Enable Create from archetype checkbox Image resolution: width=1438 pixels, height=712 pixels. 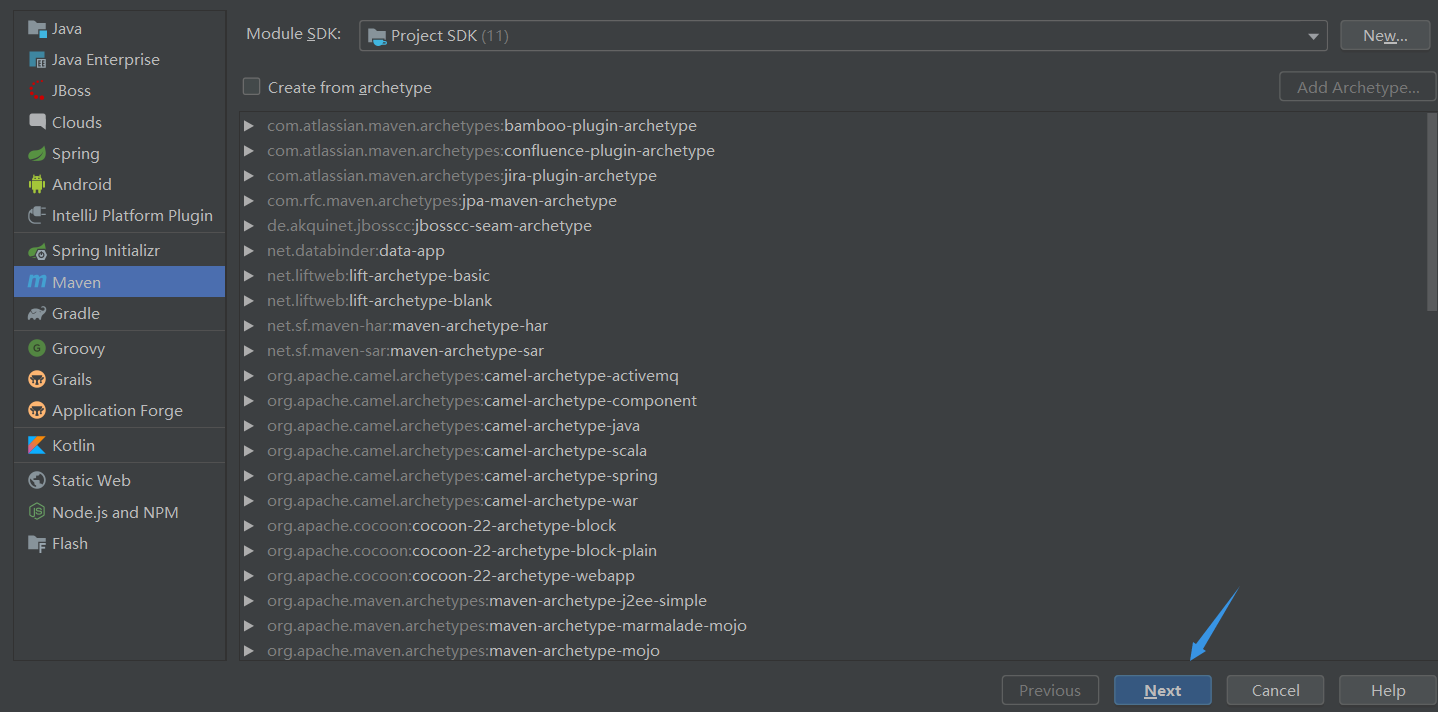251,87
